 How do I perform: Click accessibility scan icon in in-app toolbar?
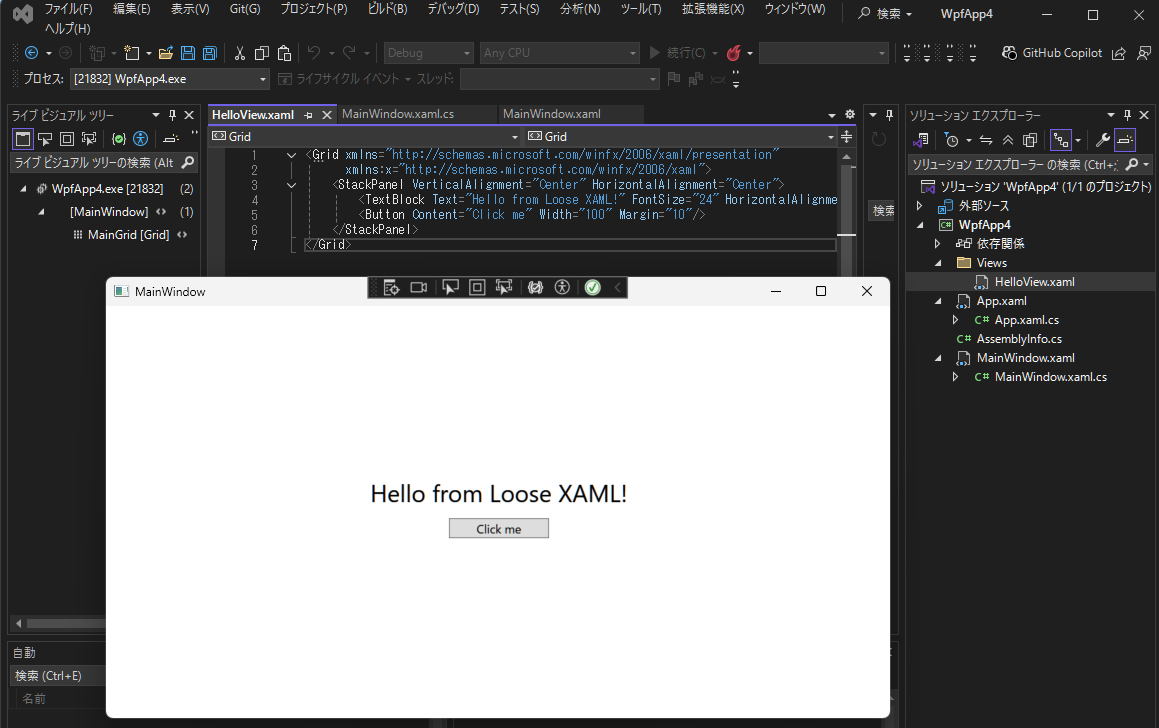pyautogui.click(x=562, y=288)
